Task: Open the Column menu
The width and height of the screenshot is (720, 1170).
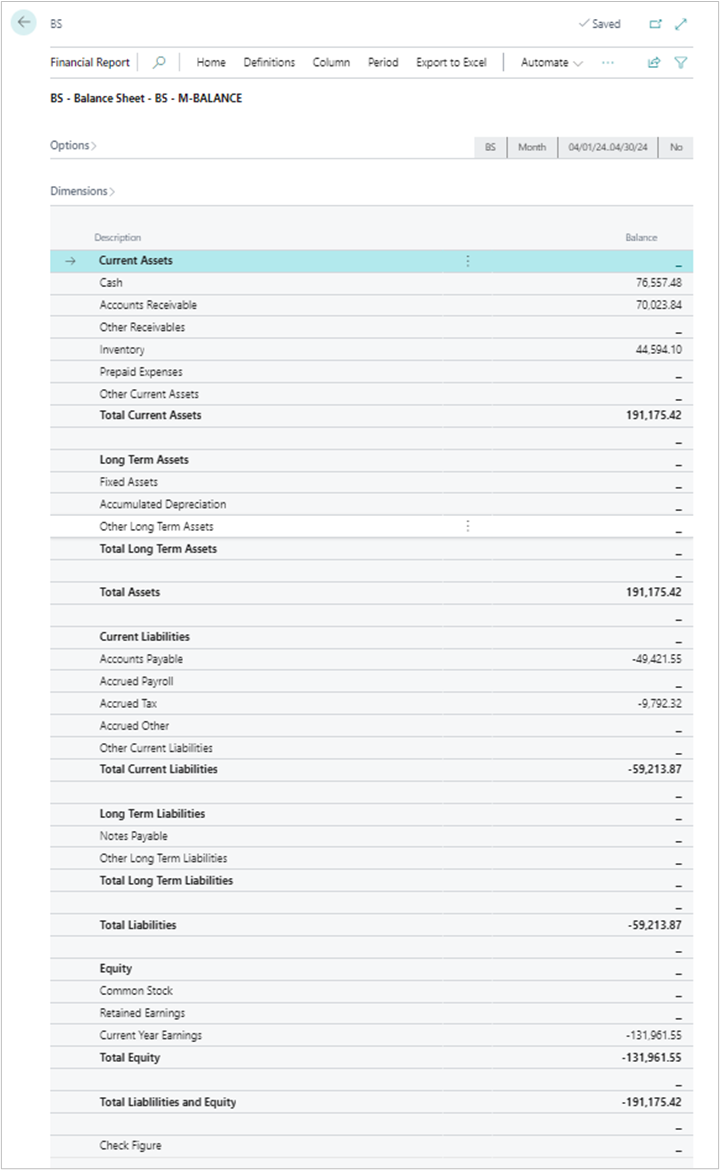Action: pos(331,62)
